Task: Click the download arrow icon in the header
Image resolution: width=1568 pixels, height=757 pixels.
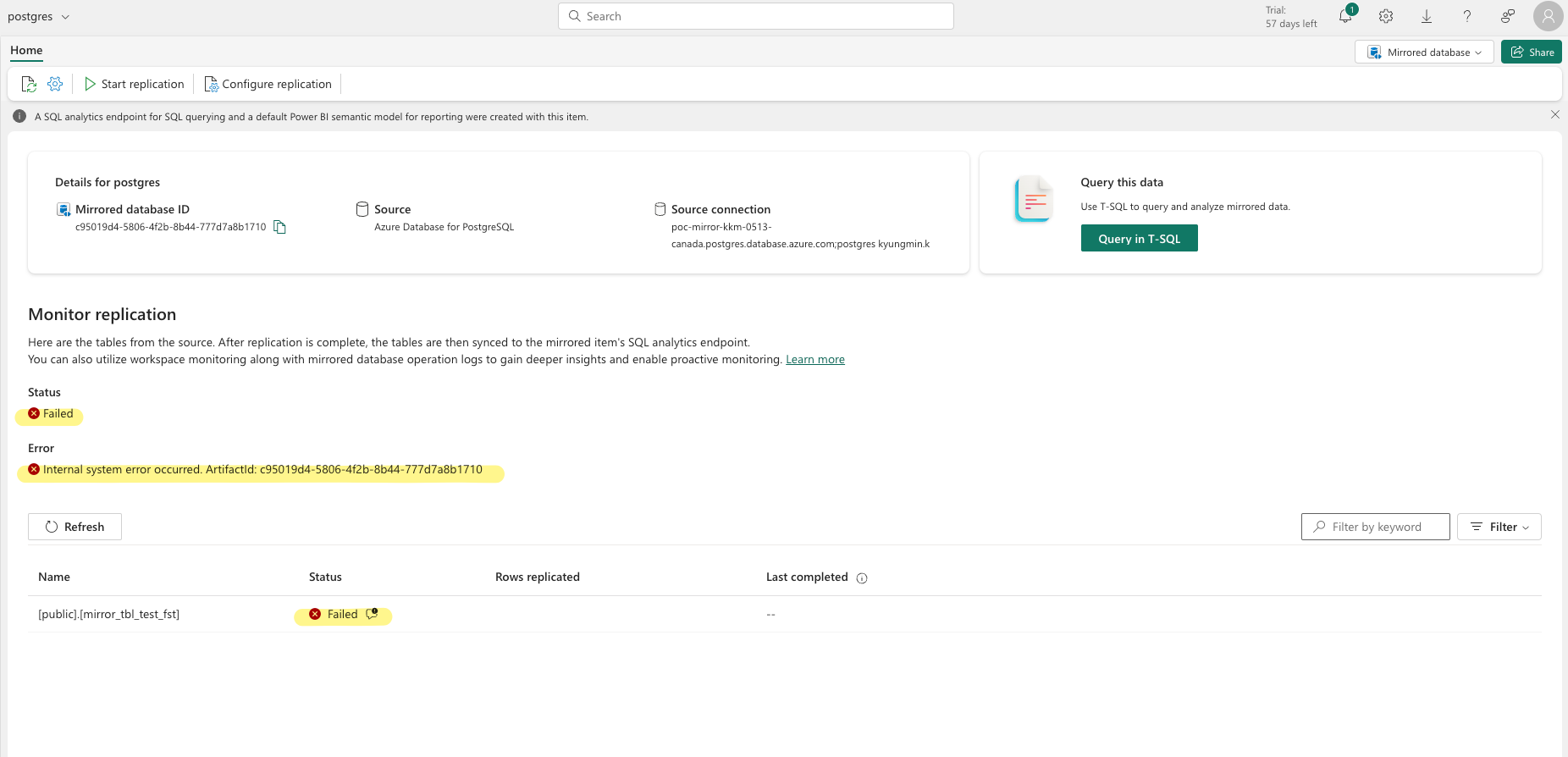Action: 1427,16
